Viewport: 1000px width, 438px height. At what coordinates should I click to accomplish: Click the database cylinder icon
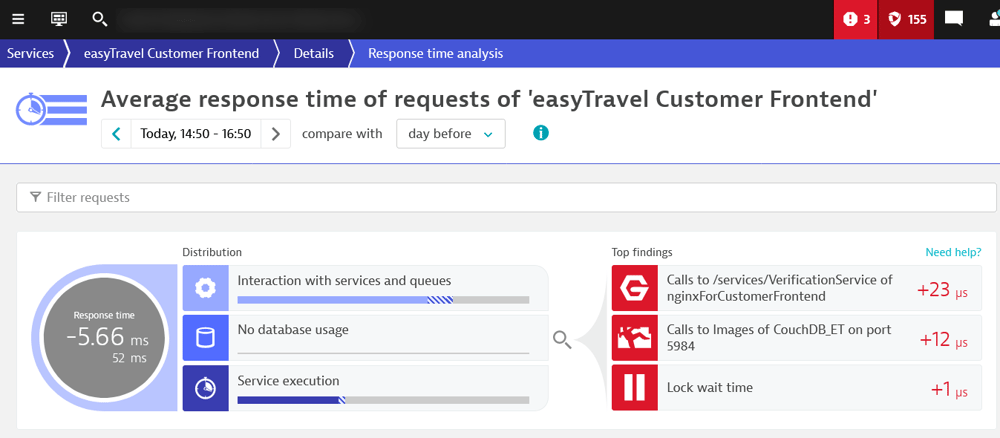(x=205, y=338)
